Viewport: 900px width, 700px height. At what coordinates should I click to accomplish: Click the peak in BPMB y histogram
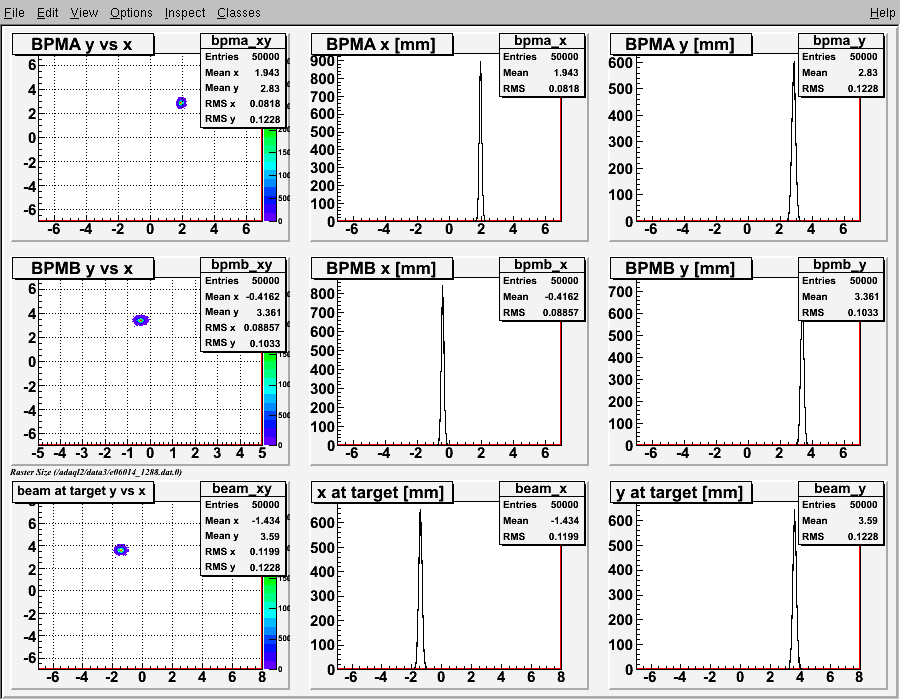(x=802, y=383)
